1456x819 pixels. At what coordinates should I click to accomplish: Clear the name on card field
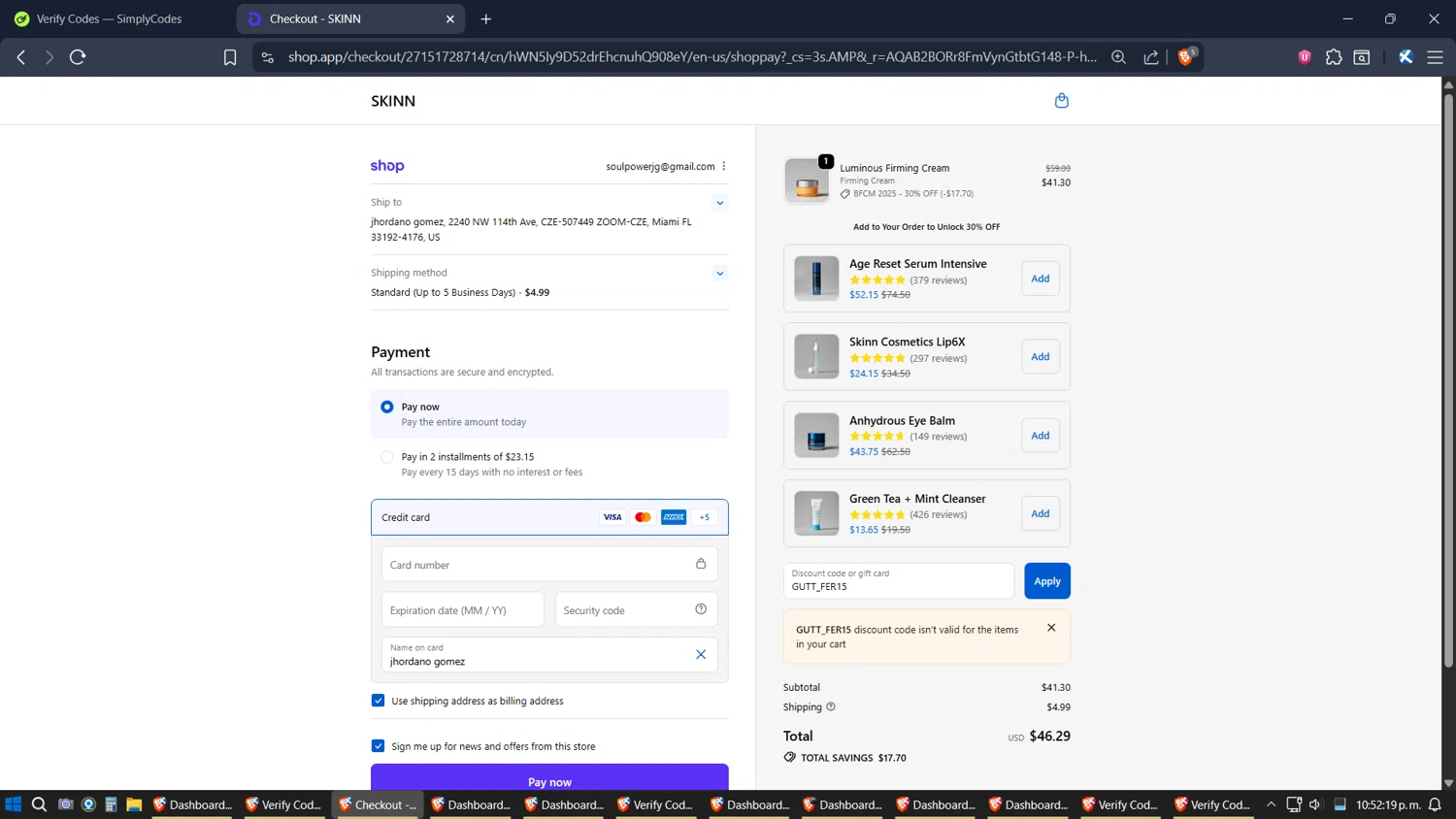coord(701,655)
